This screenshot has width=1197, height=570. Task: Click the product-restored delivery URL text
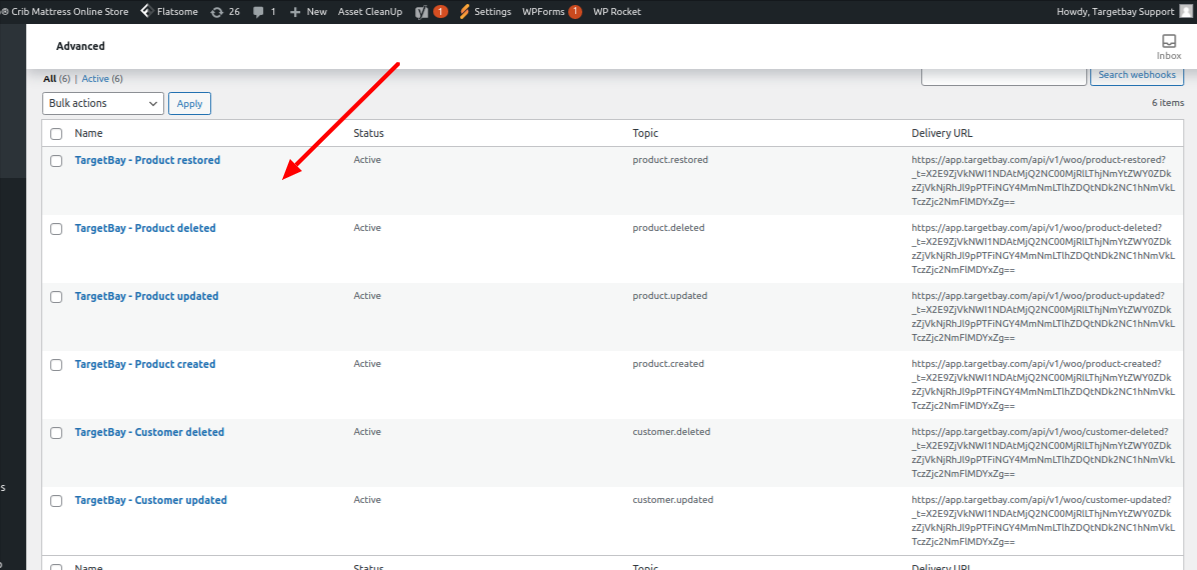click(1043, 182)
